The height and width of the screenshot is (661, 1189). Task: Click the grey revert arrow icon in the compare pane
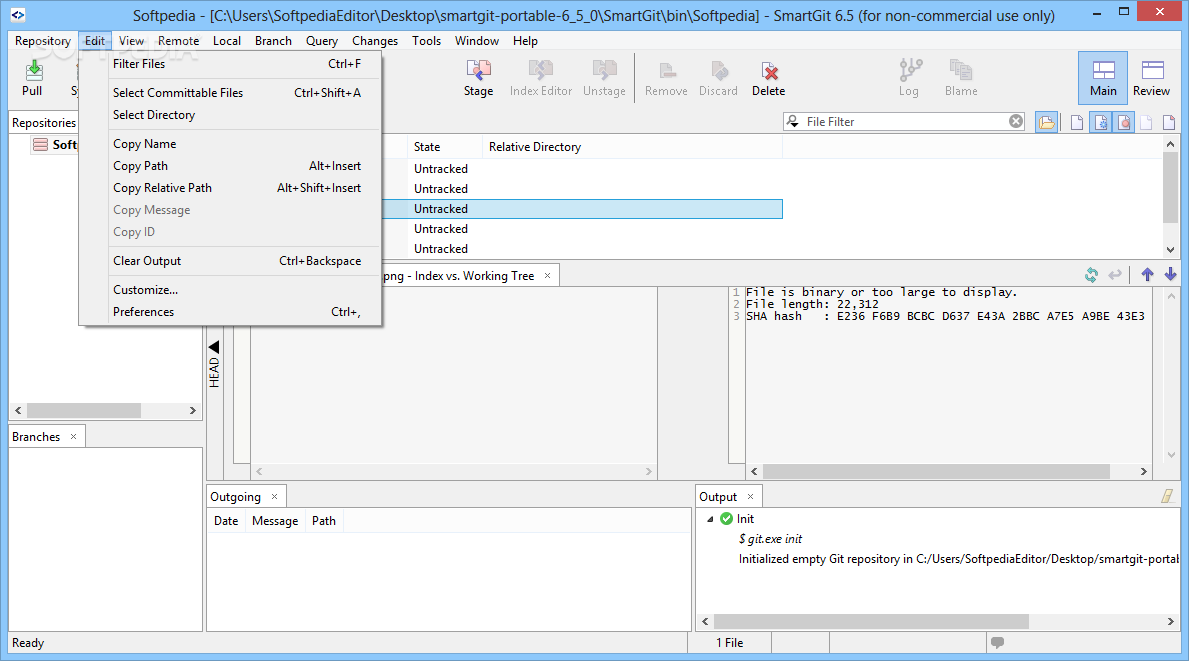point(1115,275)
